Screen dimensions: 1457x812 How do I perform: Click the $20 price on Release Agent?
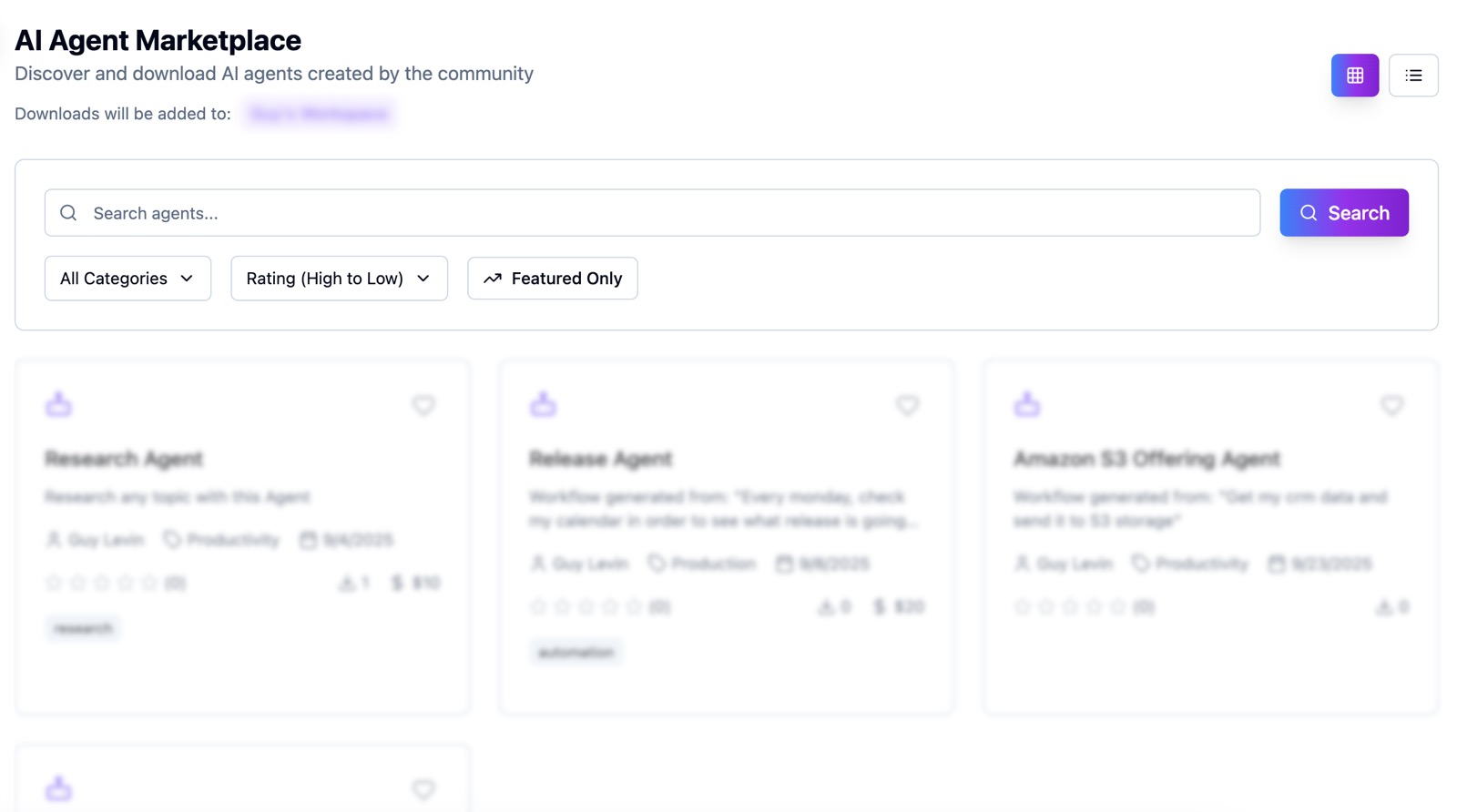[x=899, y=606]
